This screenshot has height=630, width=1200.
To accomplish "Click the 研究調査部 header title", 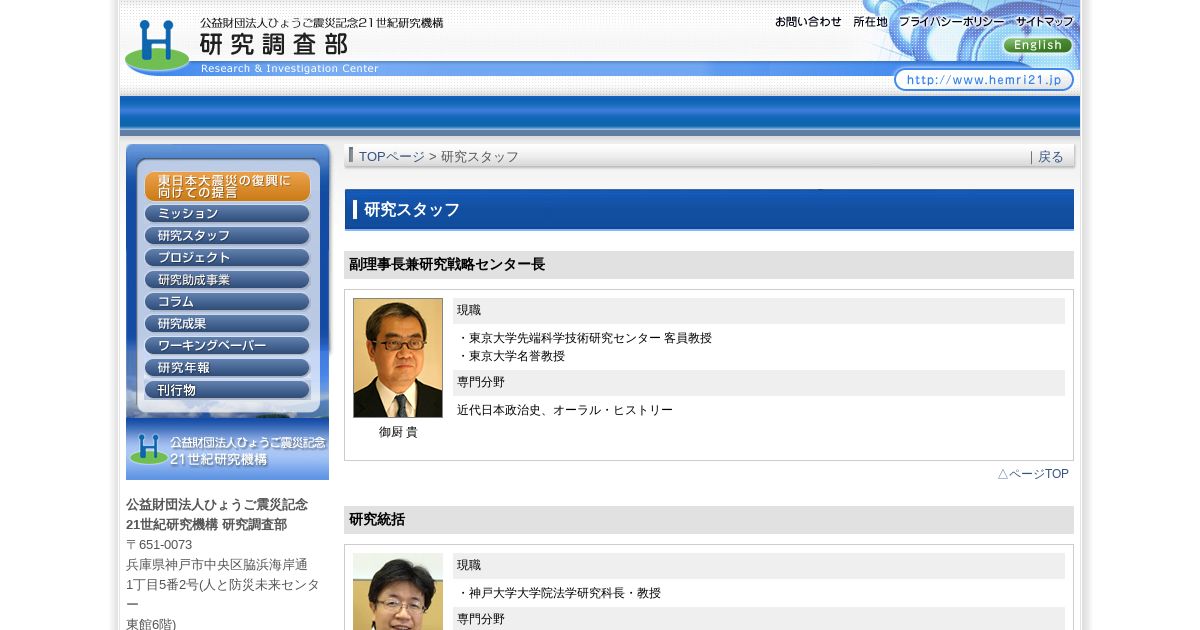I will pos(274,44).
